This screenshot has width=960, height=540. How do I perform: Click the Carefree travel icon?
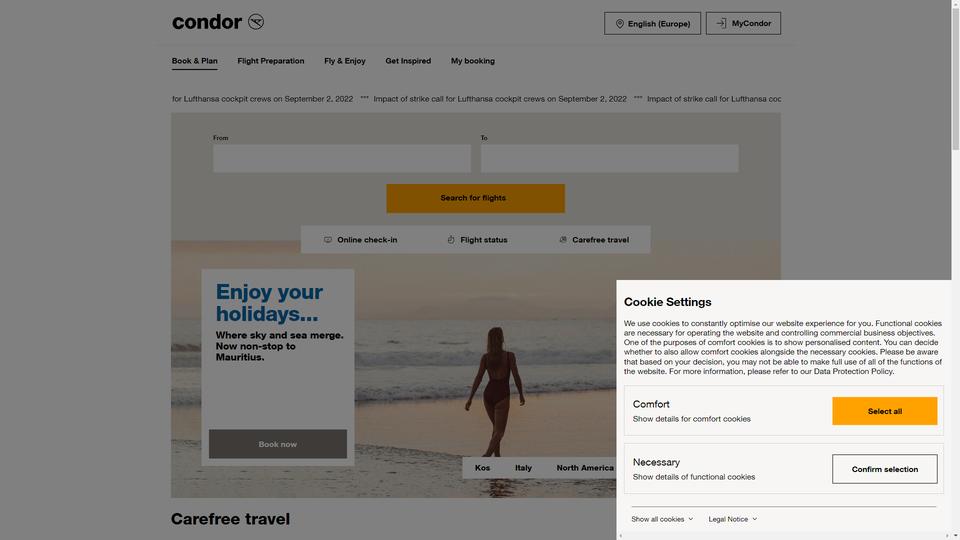click(563, 240)
